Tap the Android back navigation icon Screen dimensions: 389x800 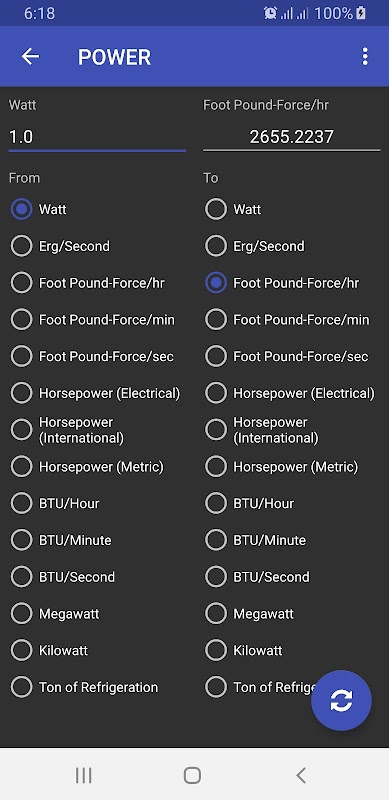click(301, 775)
